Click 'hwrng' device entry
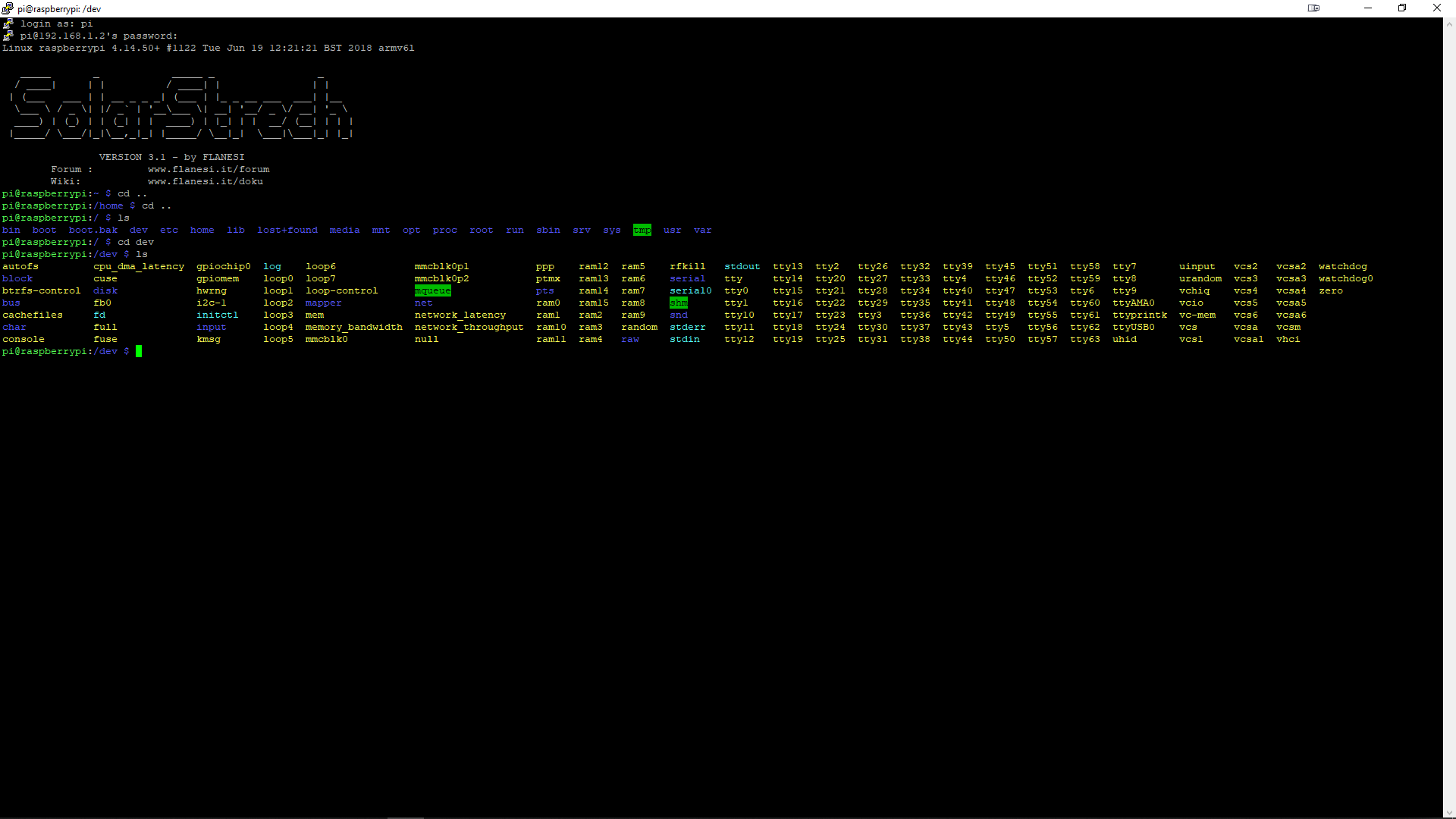Screen dimensions: 1456x819 [x=212, y=290]
